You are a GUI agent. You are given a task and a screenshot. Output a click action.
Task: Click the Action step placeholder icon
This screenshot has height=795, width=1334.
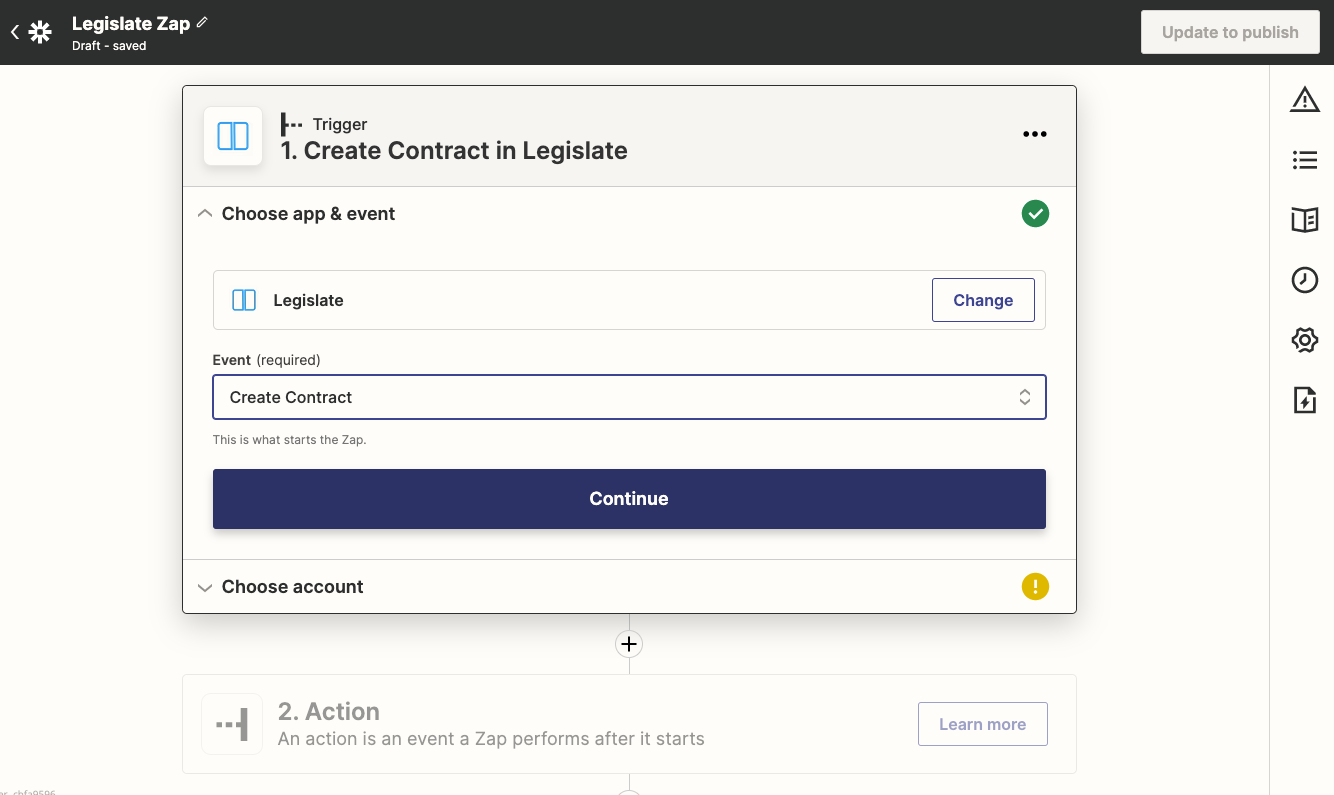(232, 724)
